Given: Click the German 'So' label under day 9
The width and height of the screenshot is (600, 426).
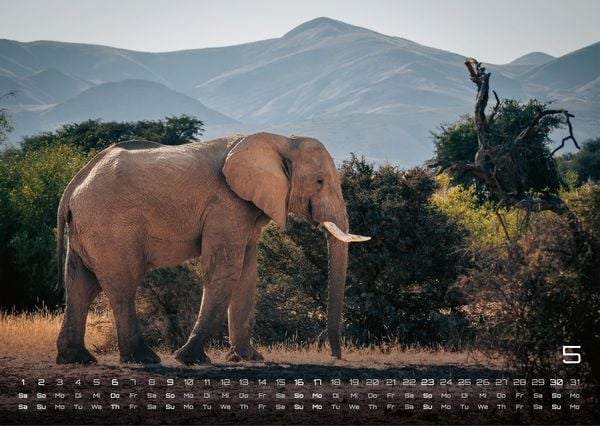Looking at the screenshot, I should tap(170, 395).
